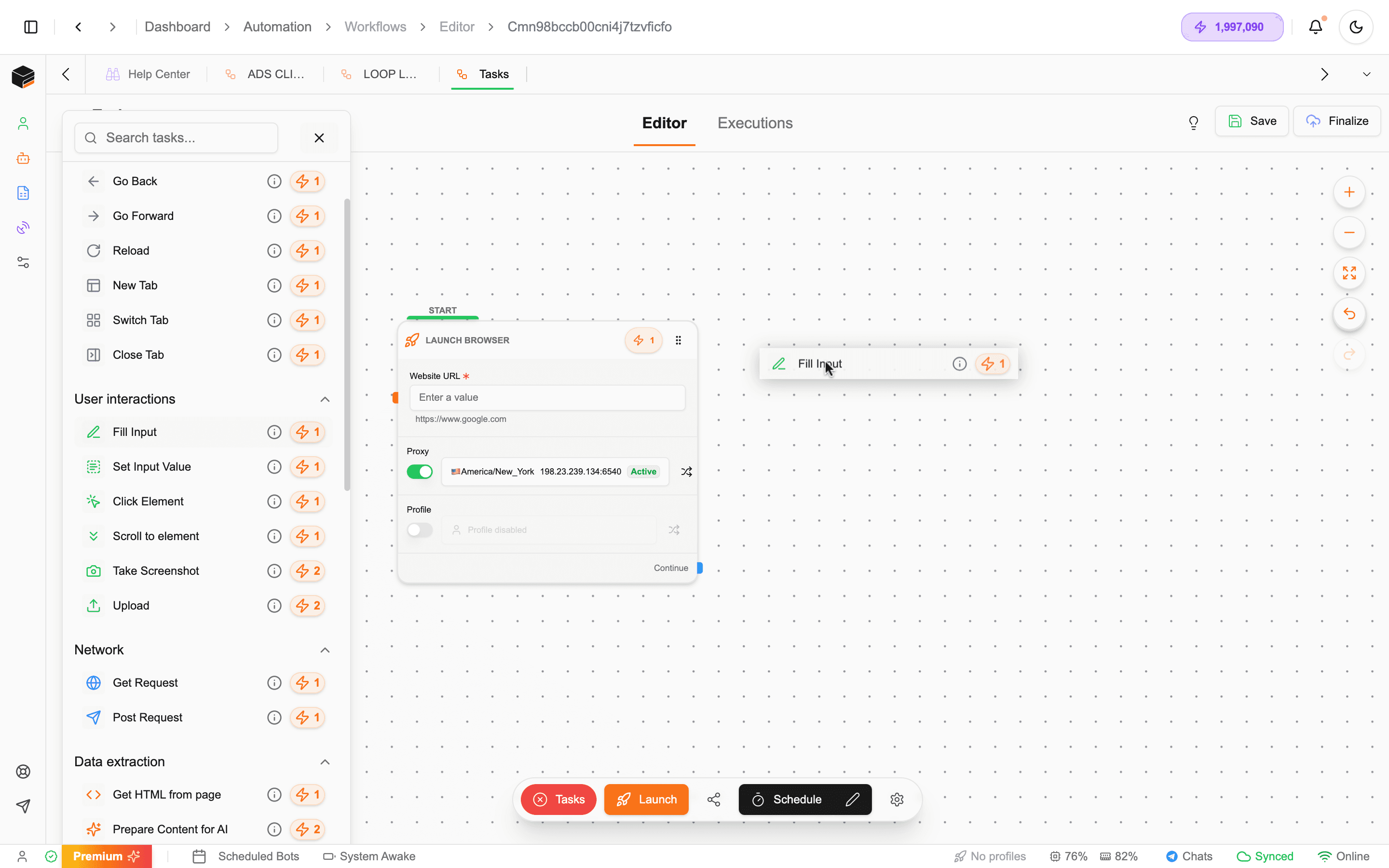Image resolution: width=1389 pixels, height=868 pixels.
Task: Open the Help Center tab
Action: click(x=148, y=73)
